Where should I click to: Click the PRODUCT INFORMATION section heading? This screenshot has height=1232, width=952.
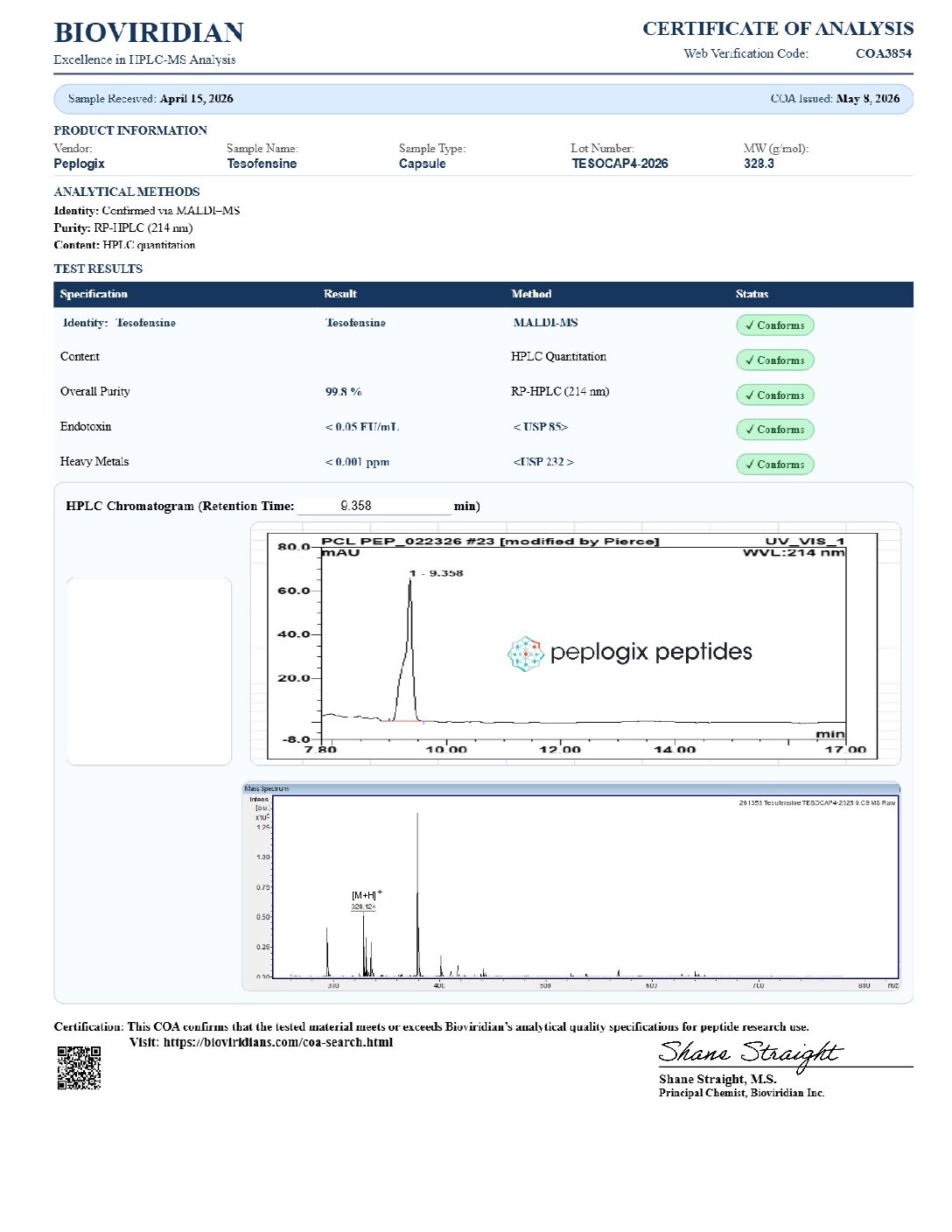click(130, 130)
